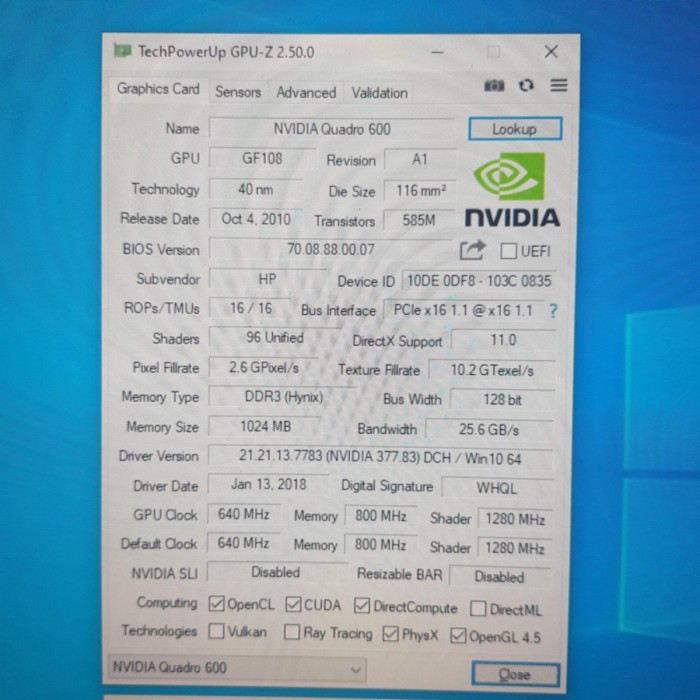The image size is (700, 700).
Task: Toggle the PhysX checkbox
Action: click(x=391, y=633)
